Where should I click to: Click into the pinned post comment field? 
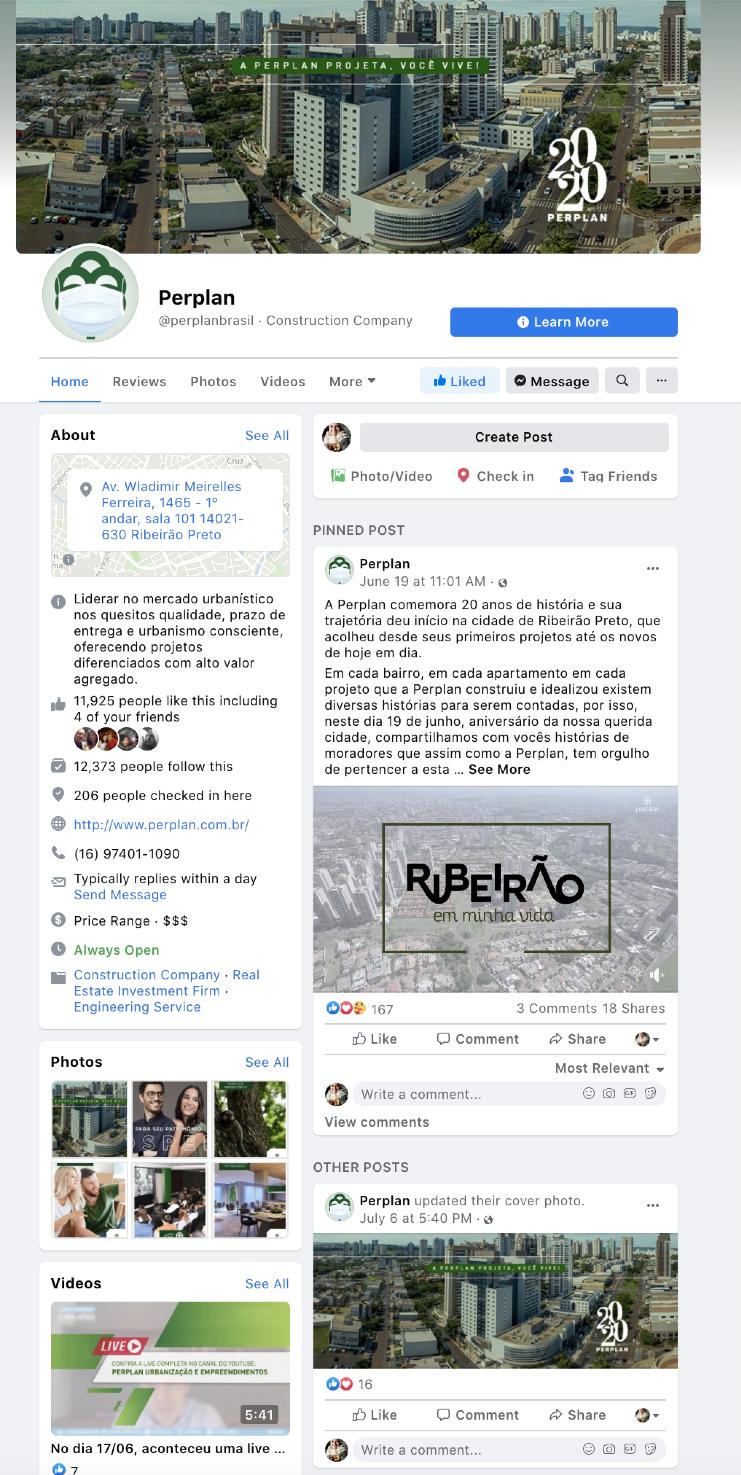click(x=467, y=1094)
